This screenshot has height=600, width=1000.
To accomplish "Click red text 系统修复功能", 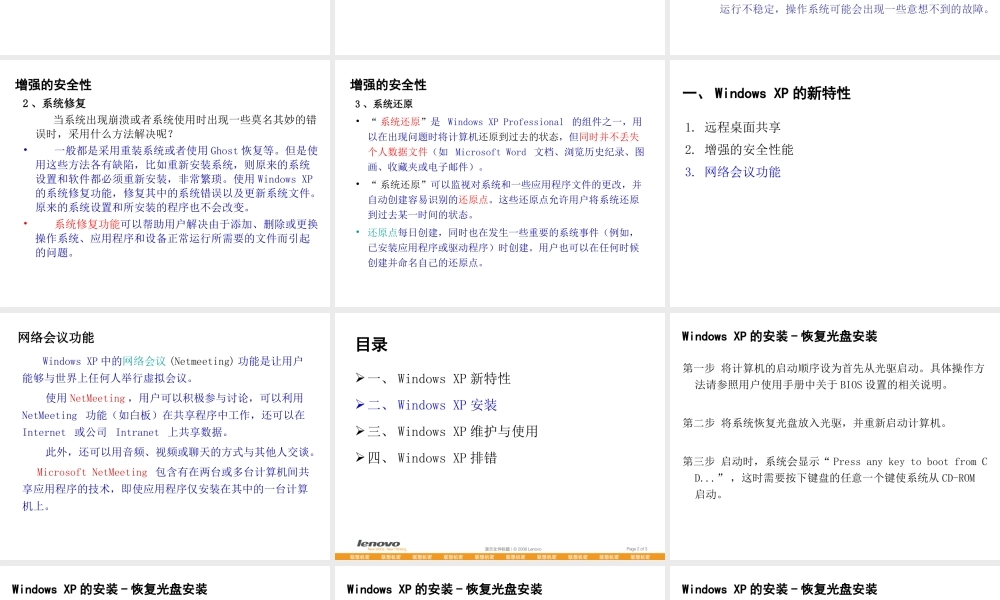I will click(87, 224).
